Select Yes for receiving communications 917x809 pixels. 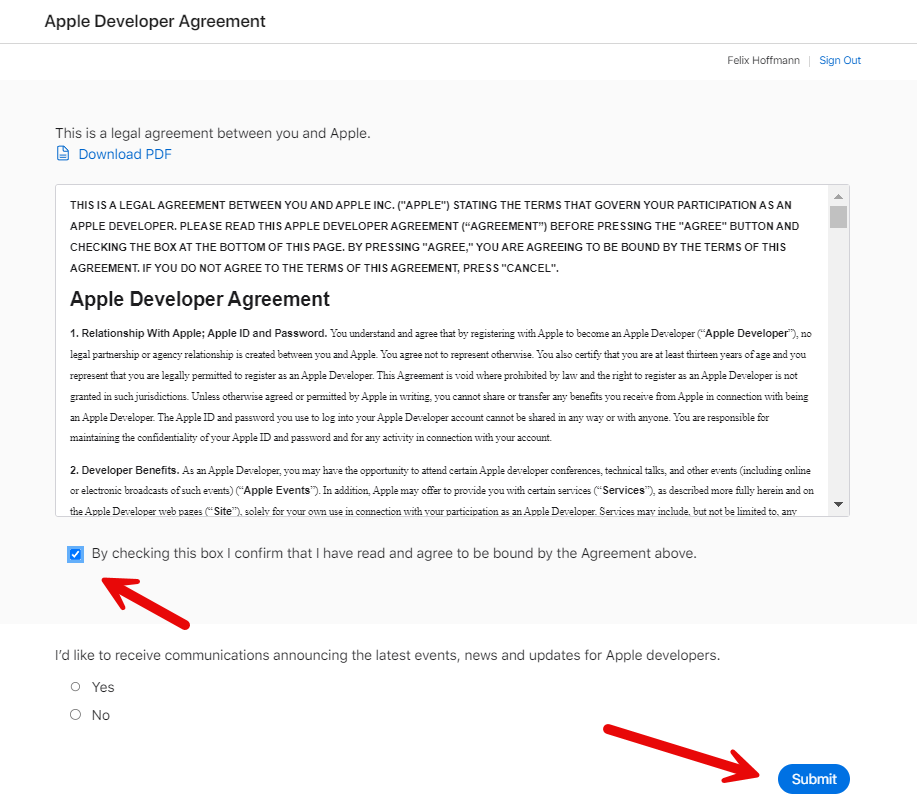76,687
